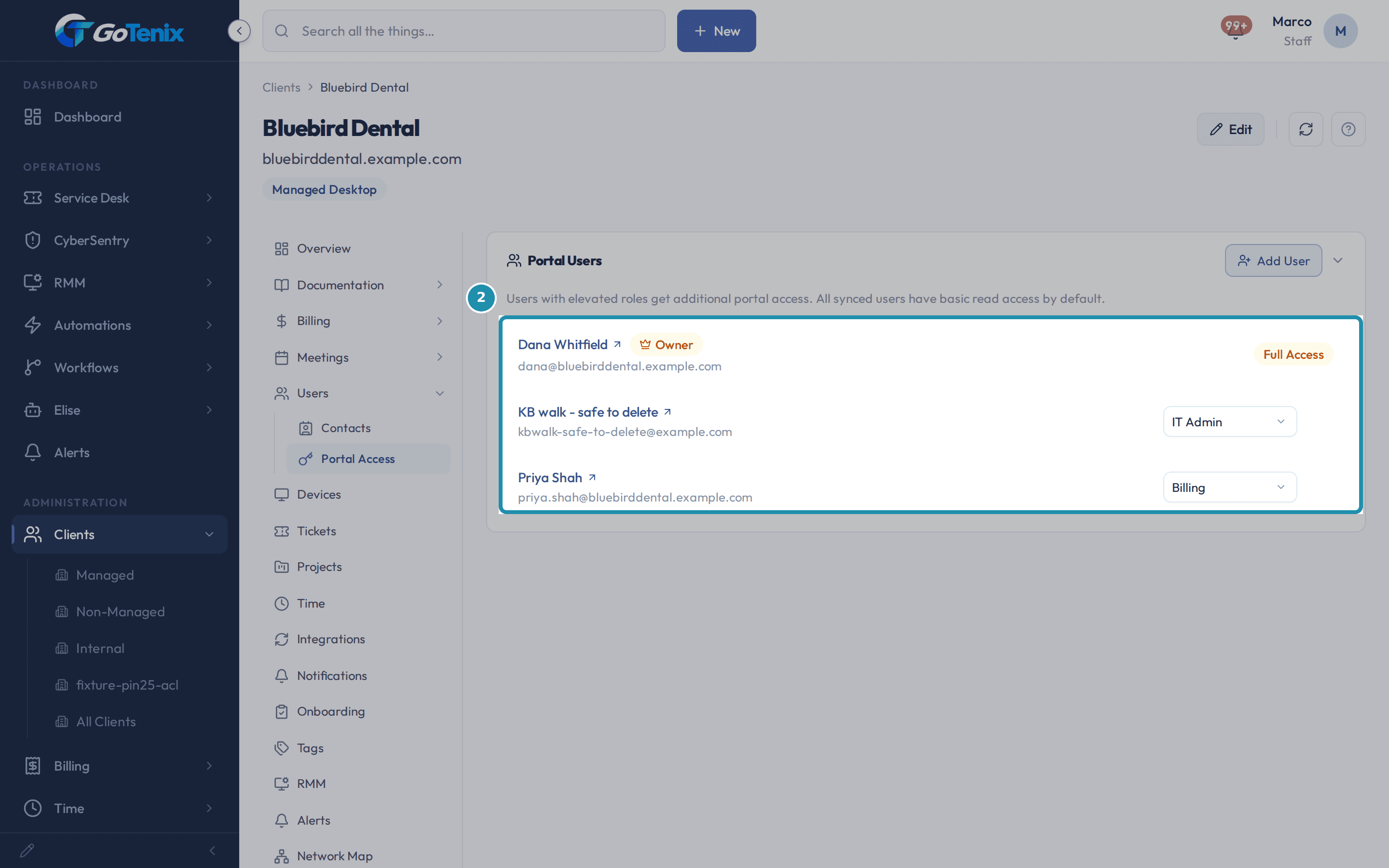
Task: Expand the Documentation submenu chevron
Action: pos(440,285)
